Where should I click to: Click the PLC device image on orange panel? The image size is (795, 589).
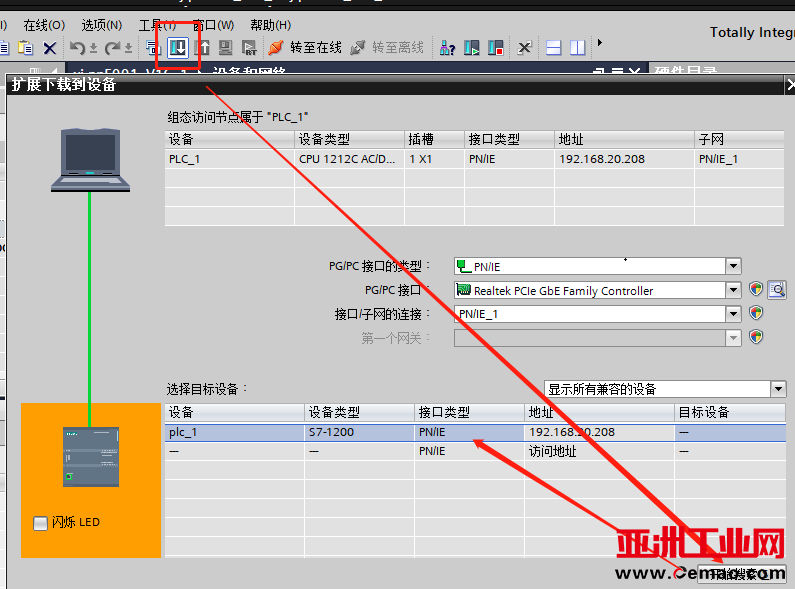(x=91, y=457)
